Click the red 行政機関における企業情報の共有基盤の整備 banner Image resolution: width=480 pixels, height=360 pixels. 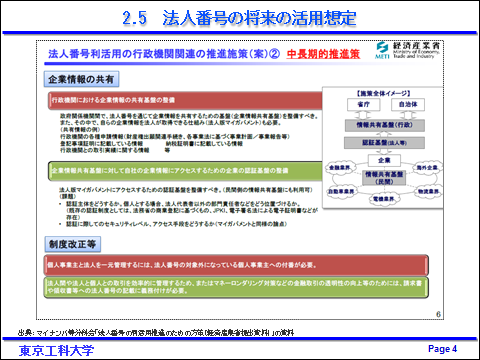tap(185, 100)
